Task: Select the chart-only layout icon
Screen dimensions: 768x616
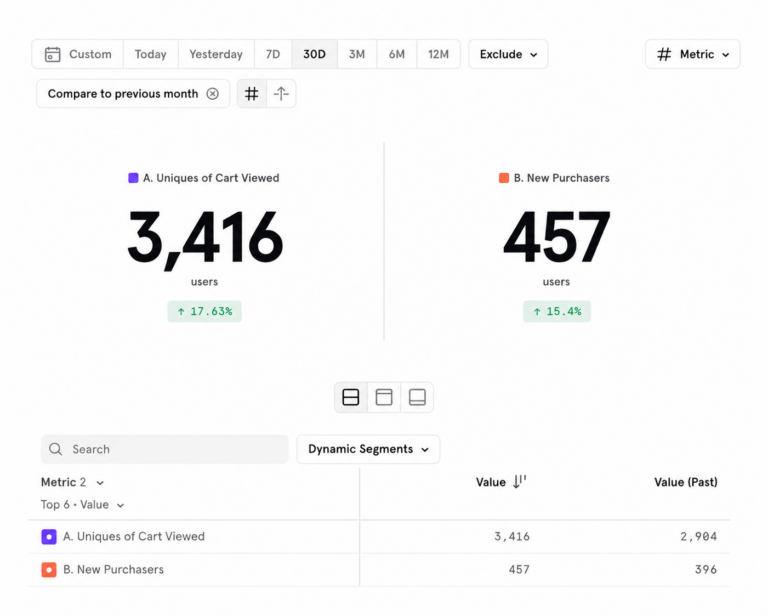Action: click(x=384, y=397)
